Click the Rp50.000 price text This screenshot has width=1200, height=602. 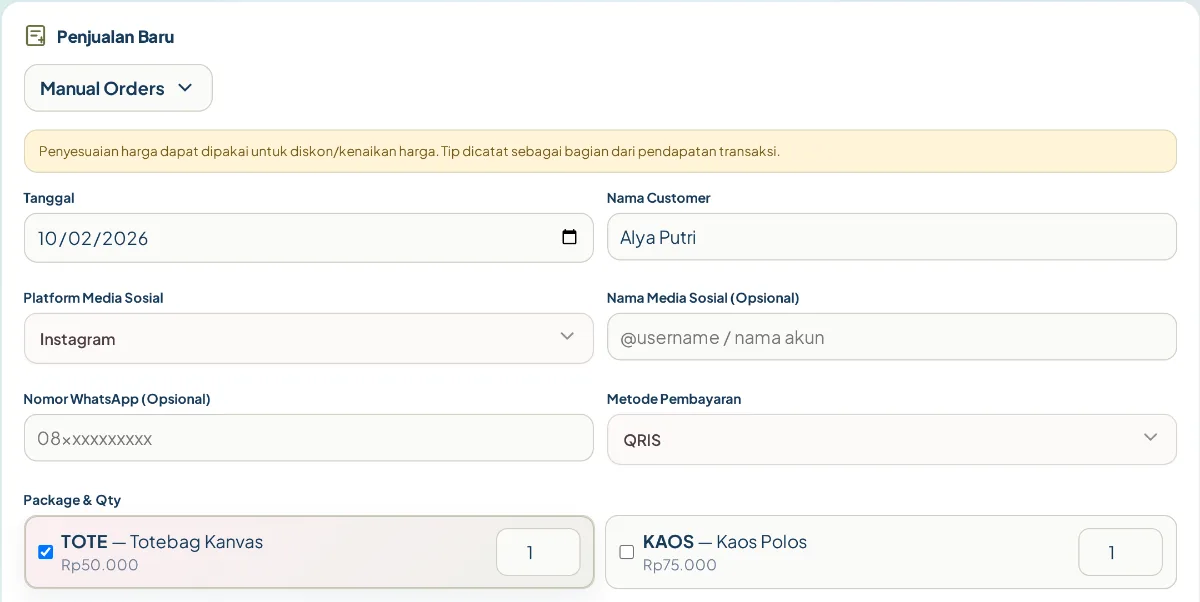click(x=100, y=565)
